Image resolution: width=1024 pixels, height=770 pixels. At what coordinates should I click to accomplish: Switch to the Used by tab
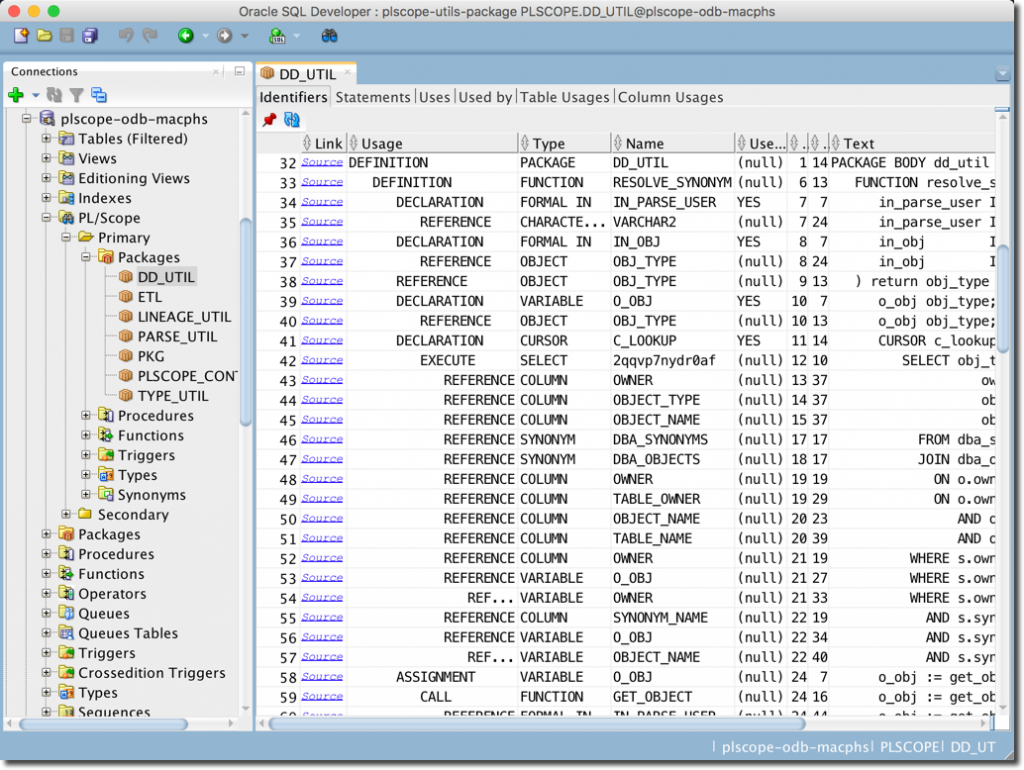pyautogui.click(x=485, y=97)
